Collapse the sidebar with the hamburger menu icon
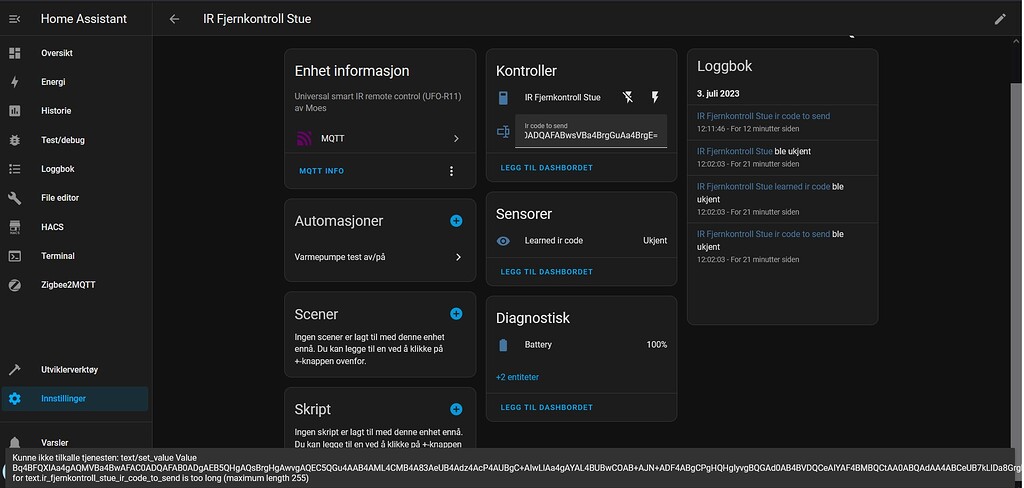 14,18
